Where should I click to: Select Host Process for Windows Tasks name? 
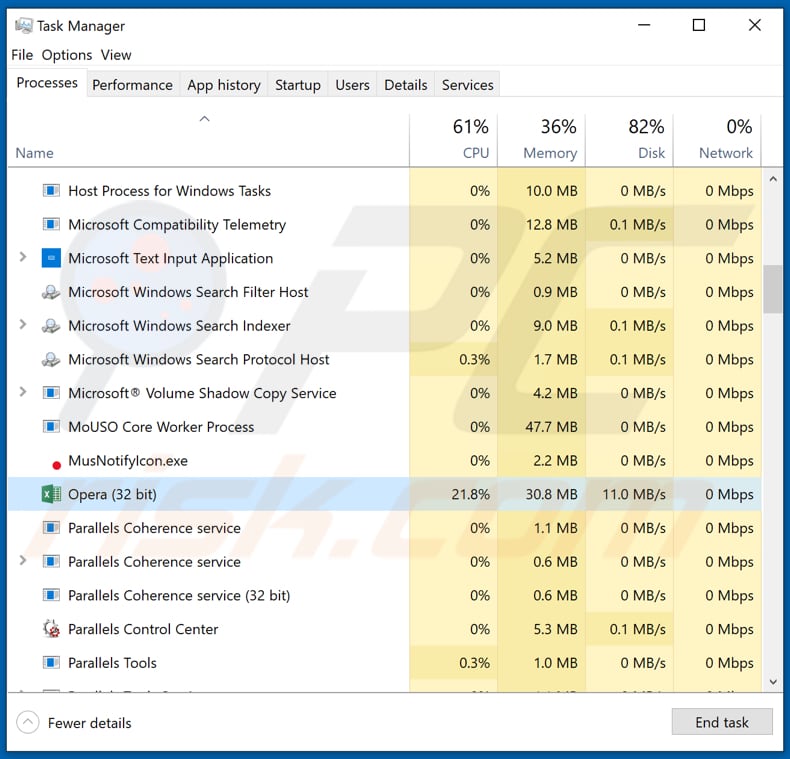pyautogui.click(x=169, y=191)
